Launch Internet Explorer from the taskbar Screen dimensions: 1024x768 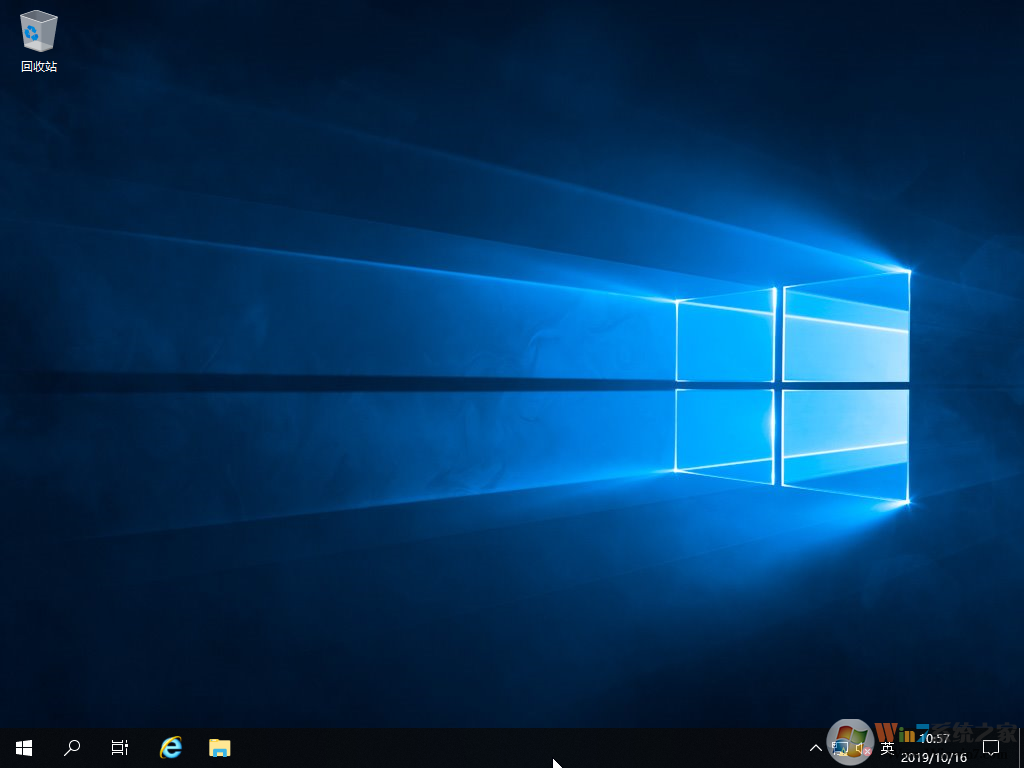[170, 747]
